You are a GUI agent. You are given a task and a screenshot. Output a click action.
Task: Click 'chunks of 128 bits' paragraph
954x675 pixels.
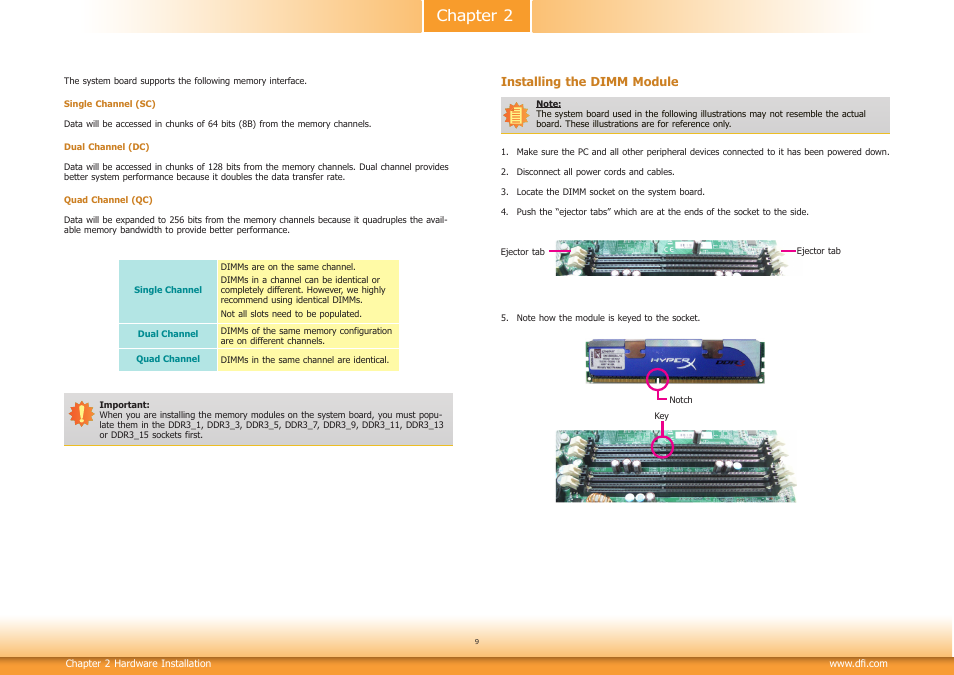pyautogui.click(x=256, y=172)
